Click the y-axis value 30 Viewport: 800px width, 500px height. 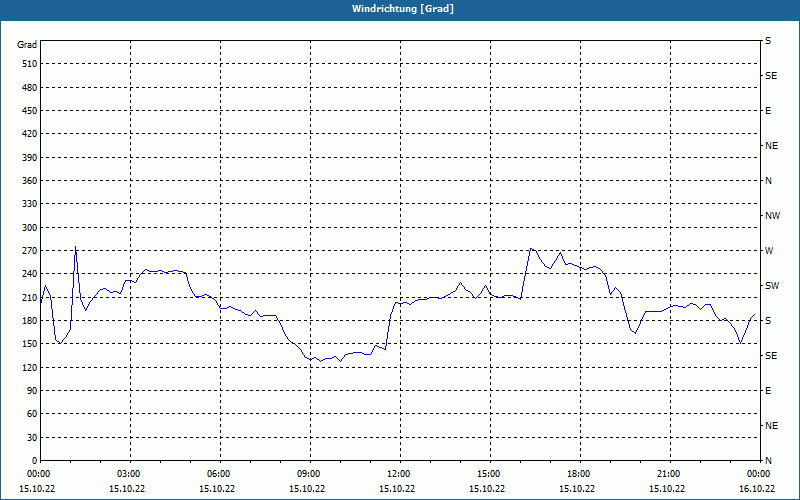[x=32, y=437]
